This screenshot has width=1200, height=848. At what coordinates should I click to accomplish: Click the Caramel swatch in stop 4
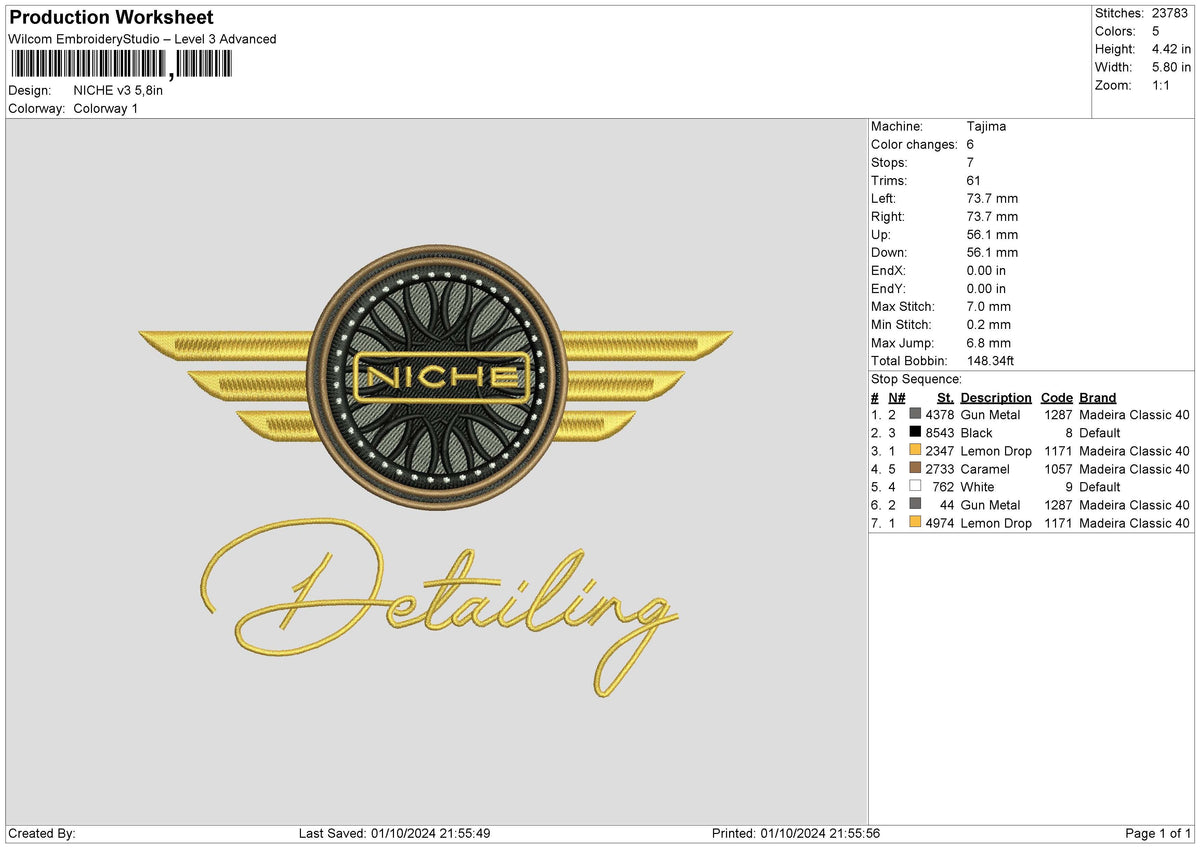pyautogui.click(x=915, y=468)
